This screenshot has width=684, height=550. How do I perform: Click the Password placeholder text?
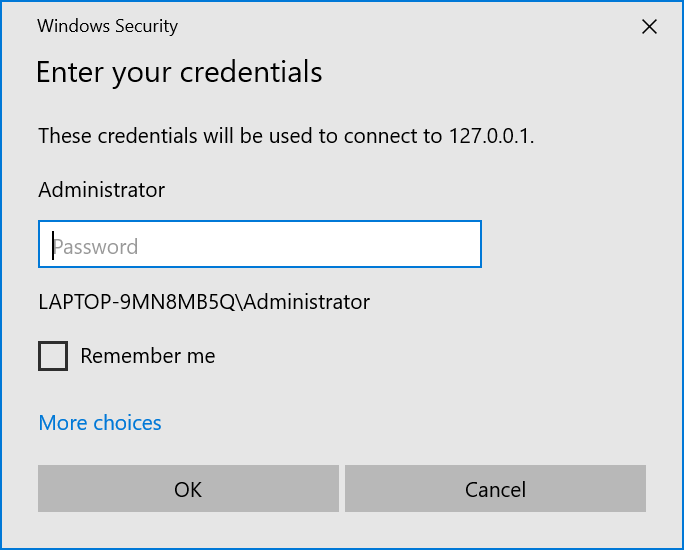tap(96, 247)
